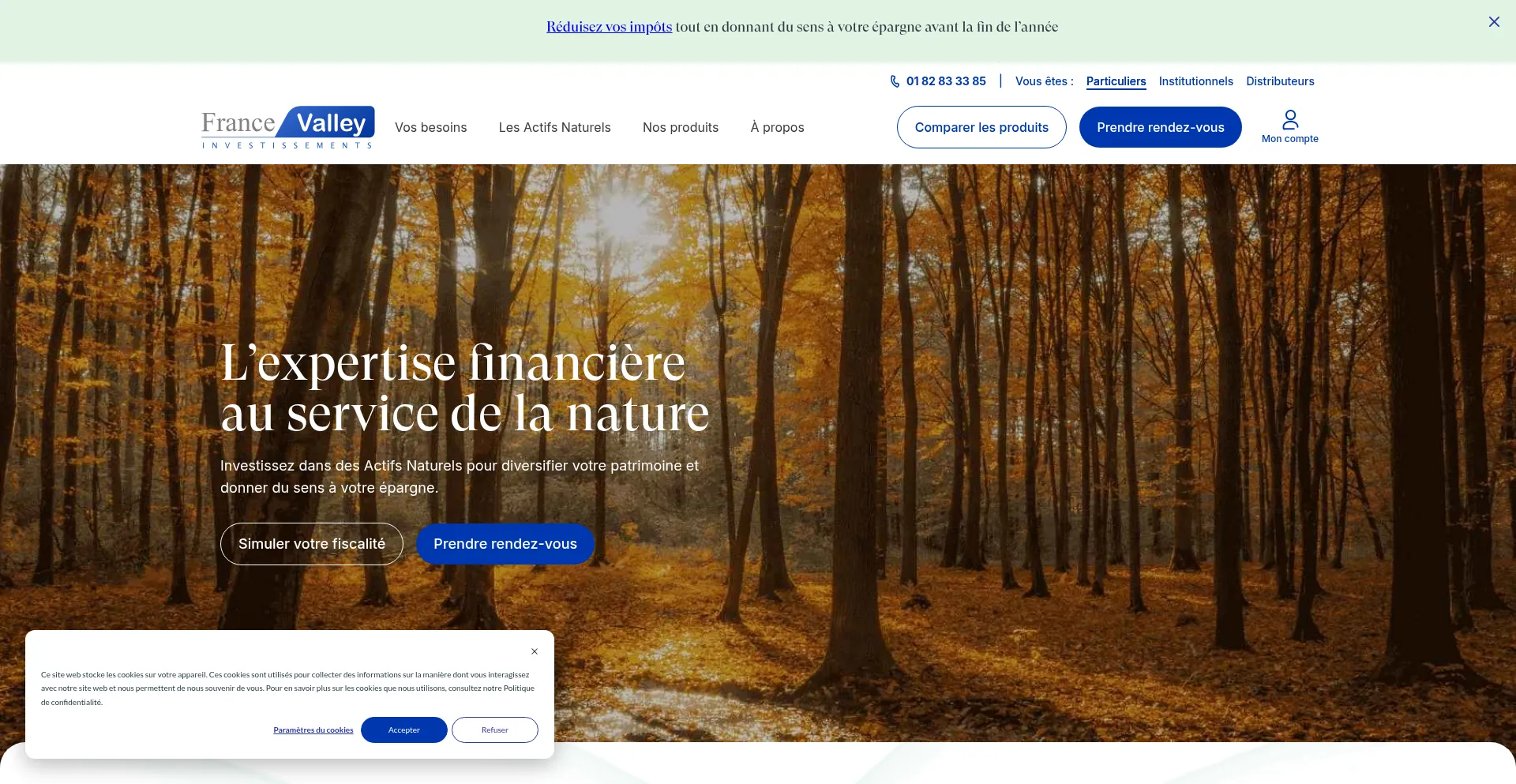The image size is (1516, 784).
Task: Click the Comparer les produits button
Action: click(x=981, y=127)
